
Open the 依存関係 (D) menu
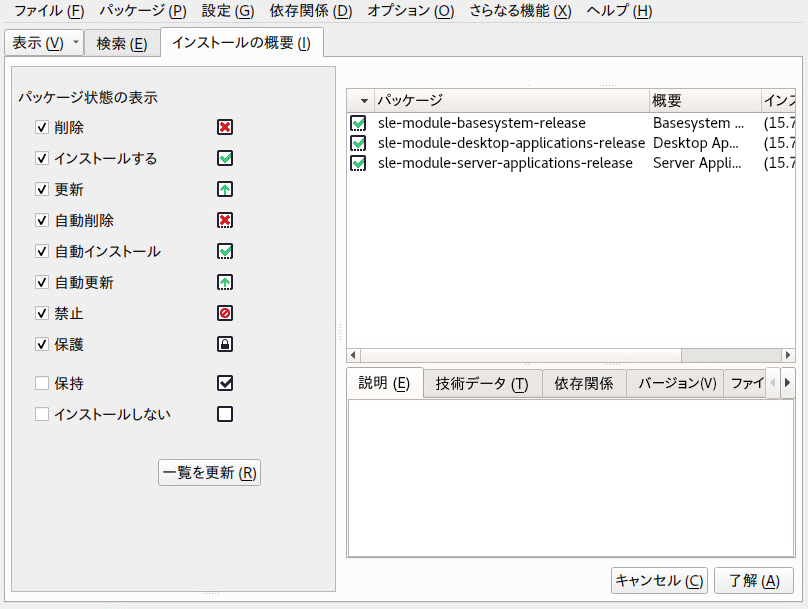(x=311, y=11)
